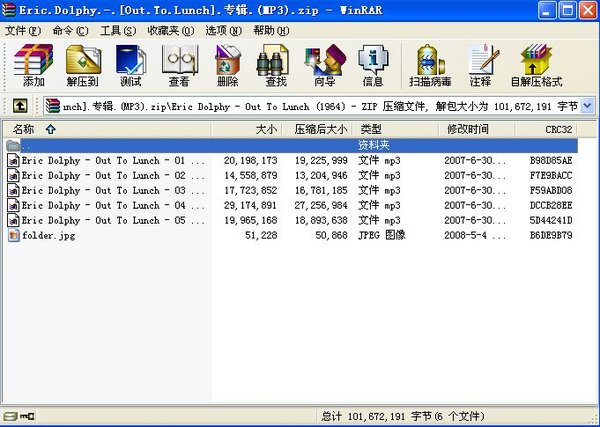This screenshot has width=600, height=427.
Task: Open the 文件(F) menu
Action: pyautogui.click(x=23, y=31)
